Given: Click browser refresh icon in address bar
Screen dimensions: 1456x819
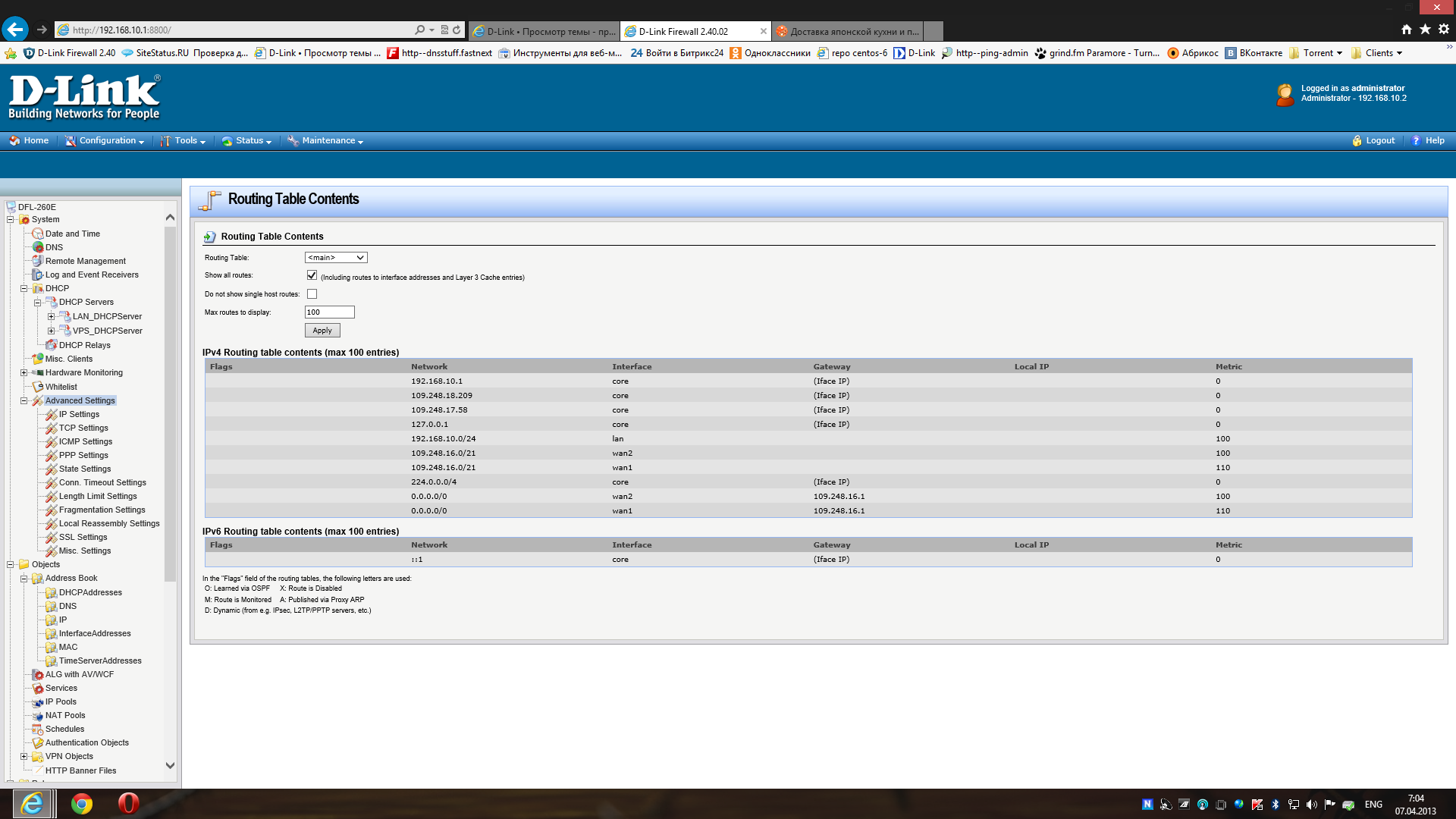Looking at the screenshot, I should tap(457, 30).
